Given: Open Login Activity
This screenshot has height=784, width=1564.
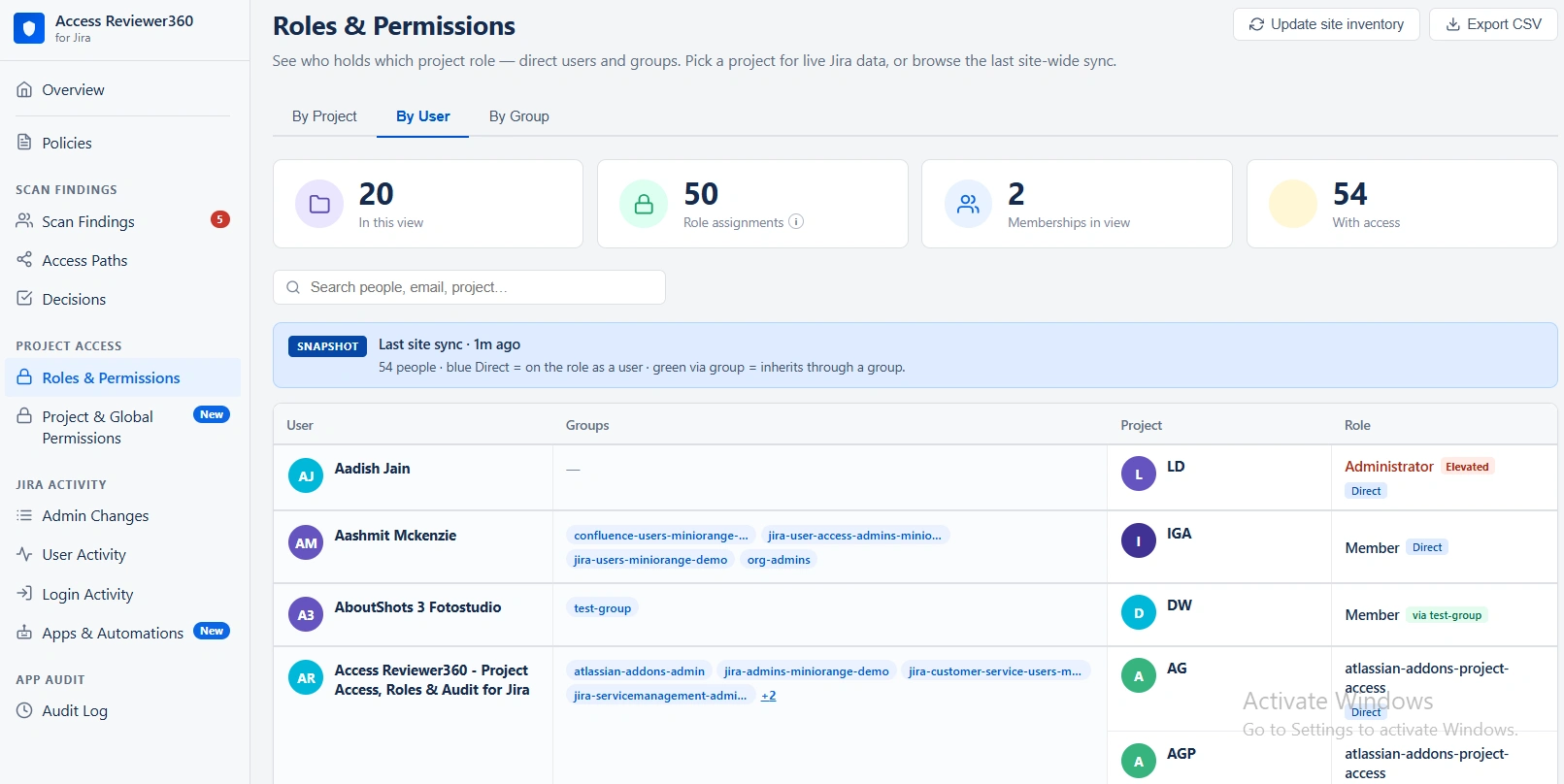Looking at the screenshot, I should pos(122,594).
